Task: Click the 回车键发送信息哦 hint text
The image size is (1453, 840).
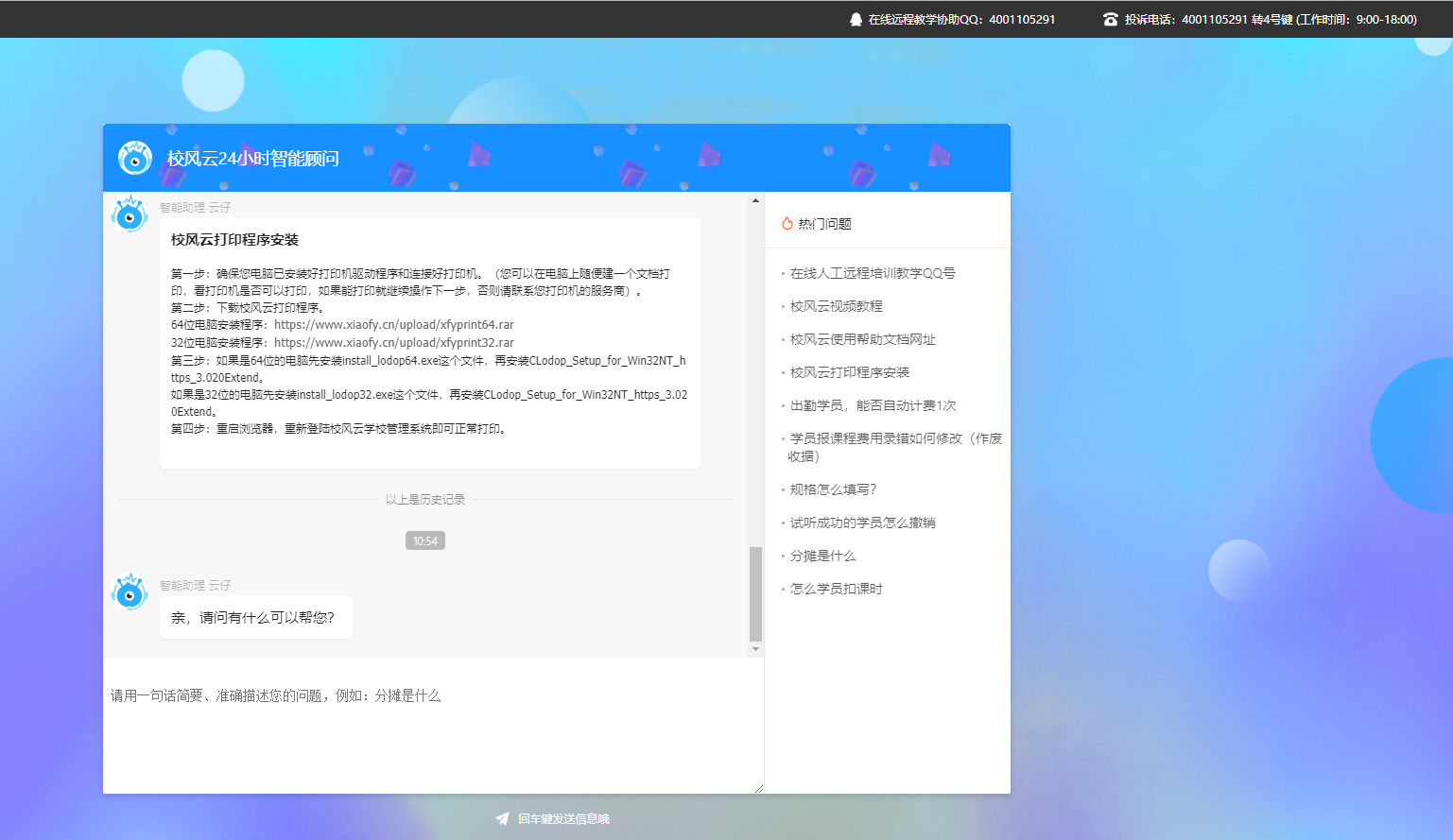Action: [563, 819]
